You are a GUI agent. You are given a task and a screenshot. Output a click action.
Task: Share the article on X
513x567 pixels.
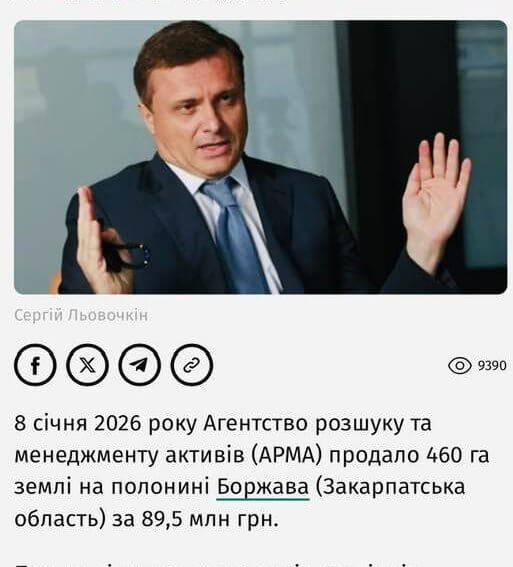click(87, 365)
